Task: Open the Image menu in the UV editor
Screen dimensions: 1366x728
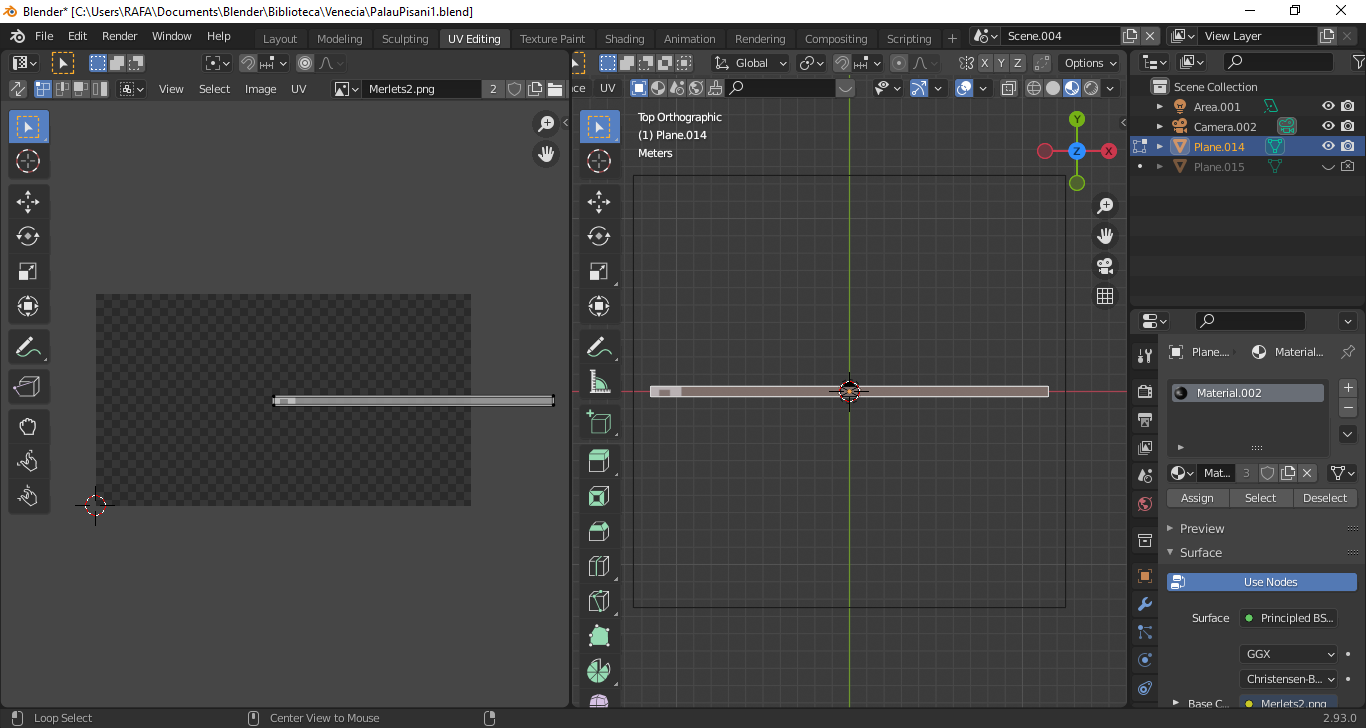Action: (260, 89)
